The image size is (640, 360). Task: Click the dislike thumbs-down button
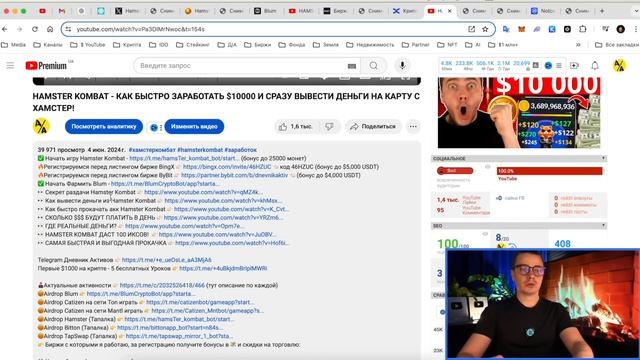[330, 127]
